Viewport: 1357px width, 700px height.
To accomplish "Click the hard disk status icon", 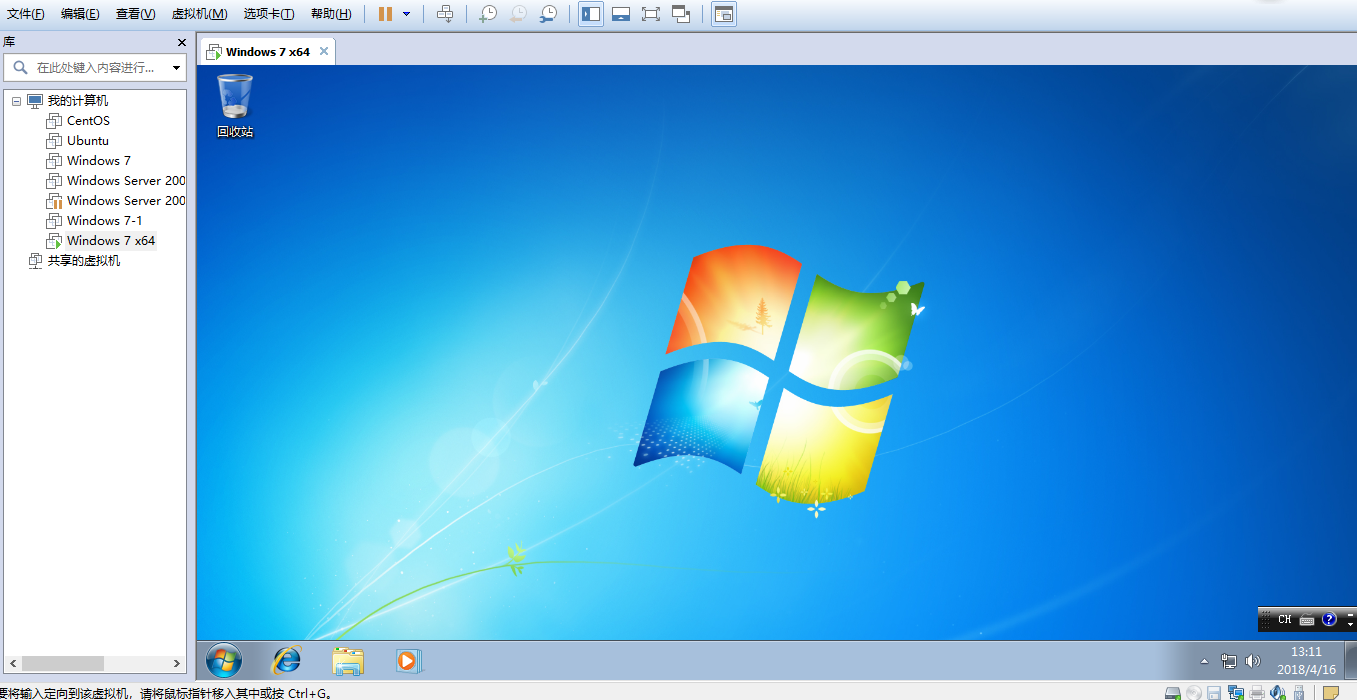I will point(1174,692).
